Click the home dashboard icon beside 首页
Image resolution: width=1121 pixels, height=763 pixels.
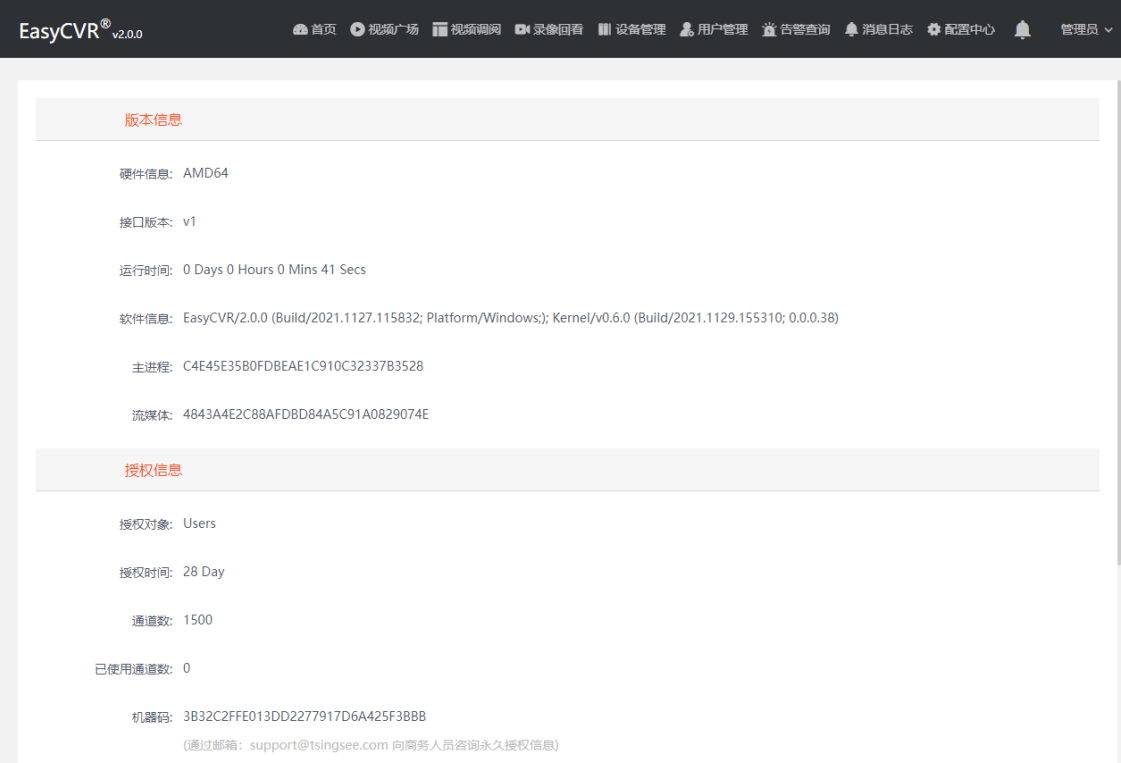[x=300, y=29]
